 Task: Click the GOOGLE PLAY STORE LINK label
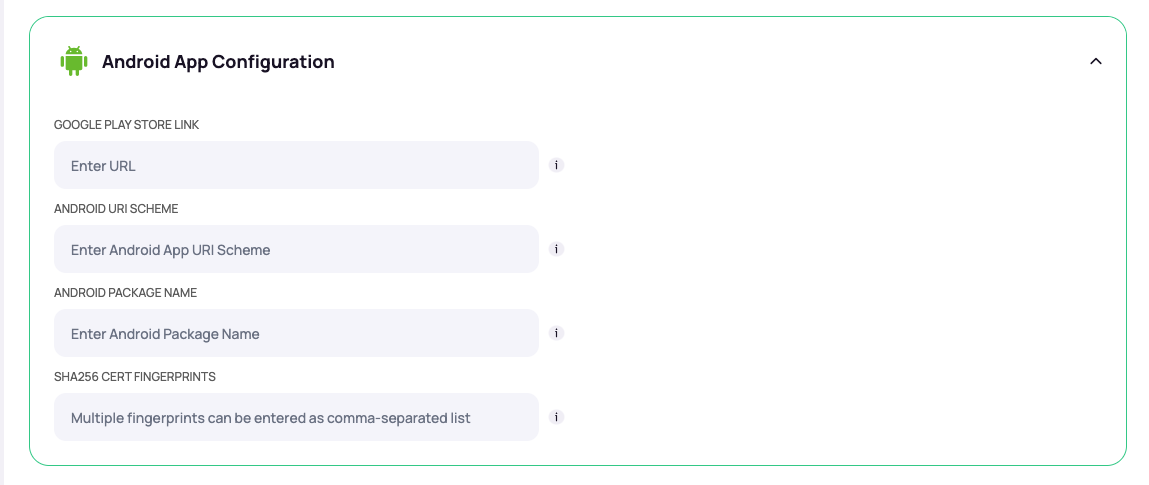click(x=126, y=125)
